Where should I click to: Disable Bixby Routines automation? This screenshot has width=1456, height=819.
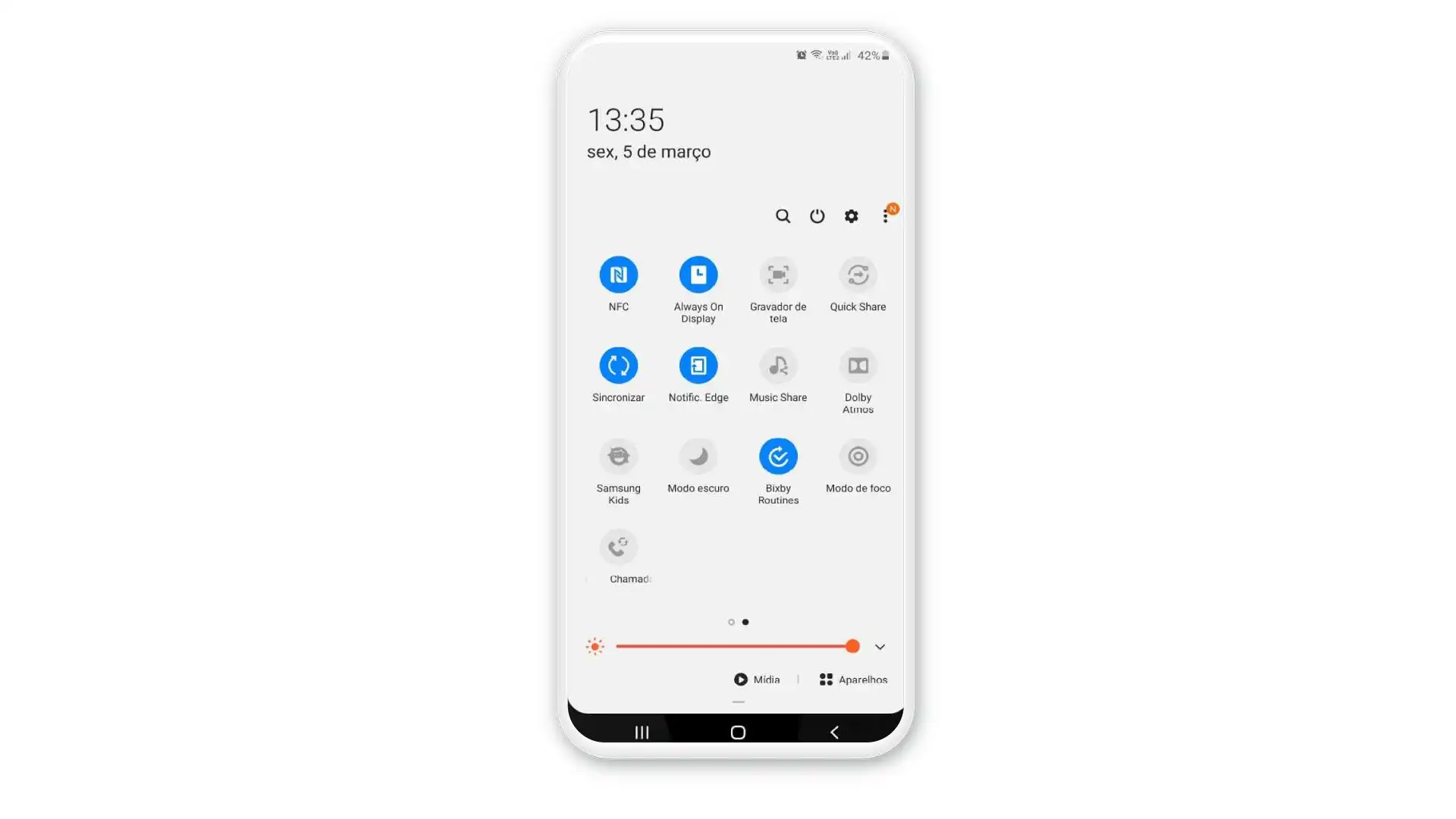click(778, 456)
